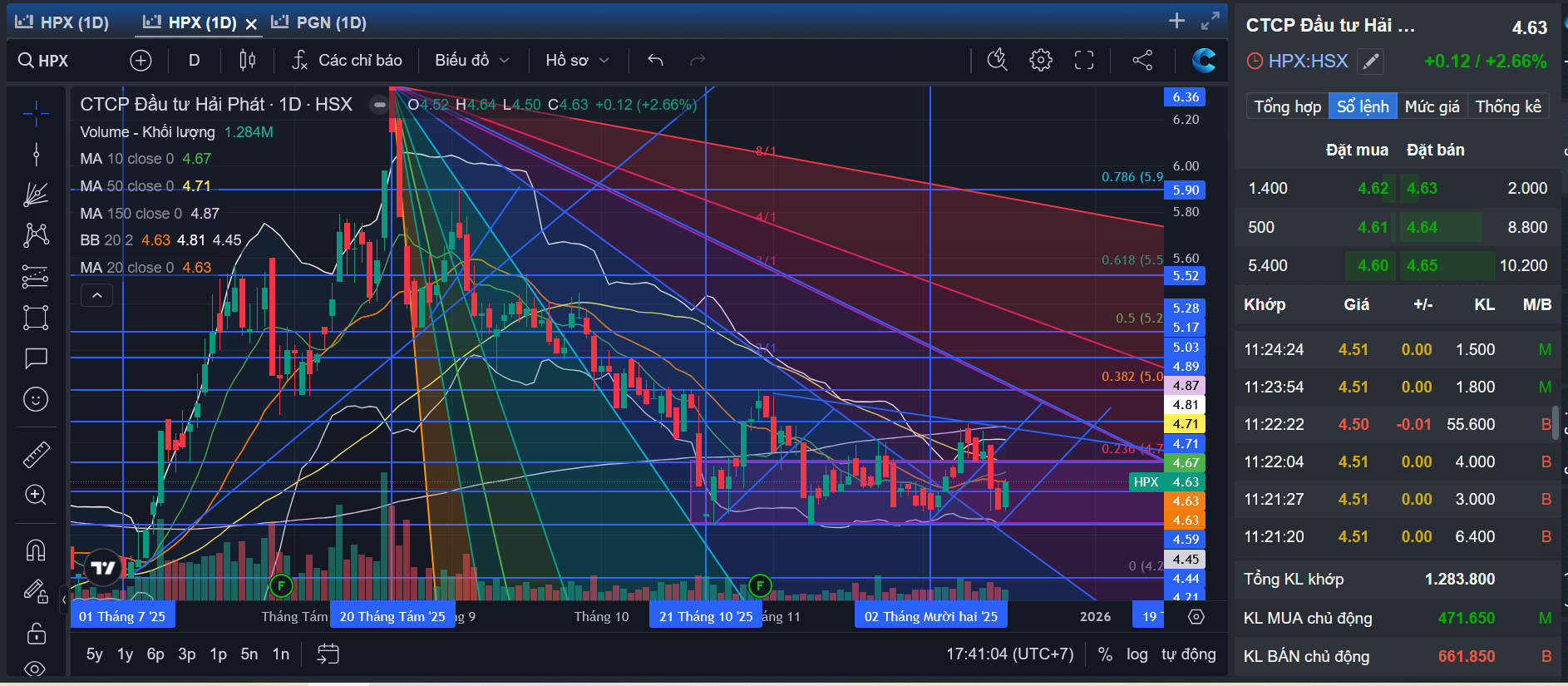Screen dimensions: 1568x686
Task: Click the TradingView logo
Action: click(104, 568)
